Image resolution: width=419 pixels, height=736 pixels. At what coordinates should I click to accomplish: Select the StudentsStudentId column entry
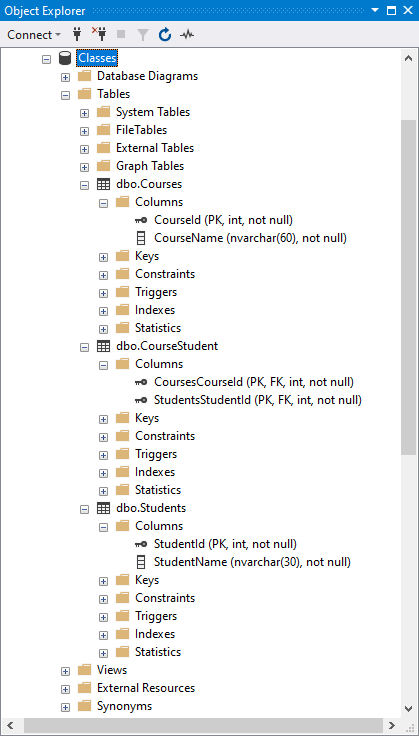tap(258, 400)
